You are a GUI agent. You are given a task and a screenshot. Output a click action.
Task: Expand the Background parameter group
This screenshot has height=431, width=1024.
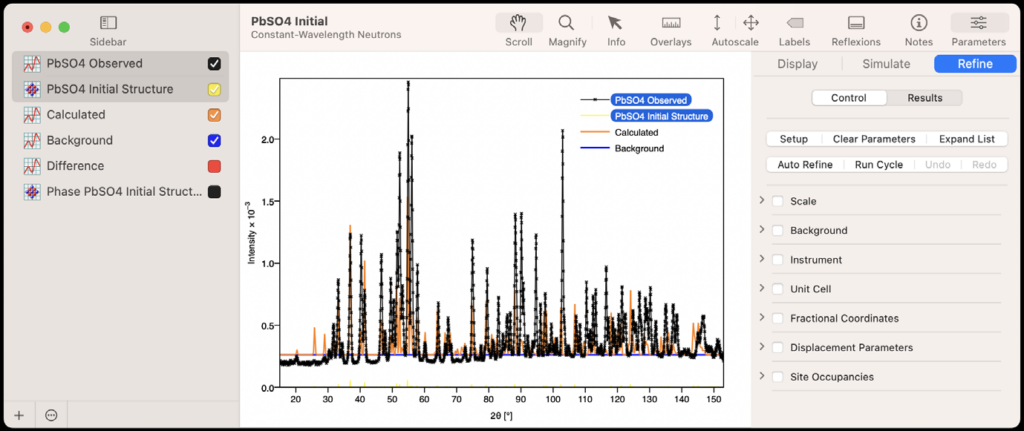[762, 230]
